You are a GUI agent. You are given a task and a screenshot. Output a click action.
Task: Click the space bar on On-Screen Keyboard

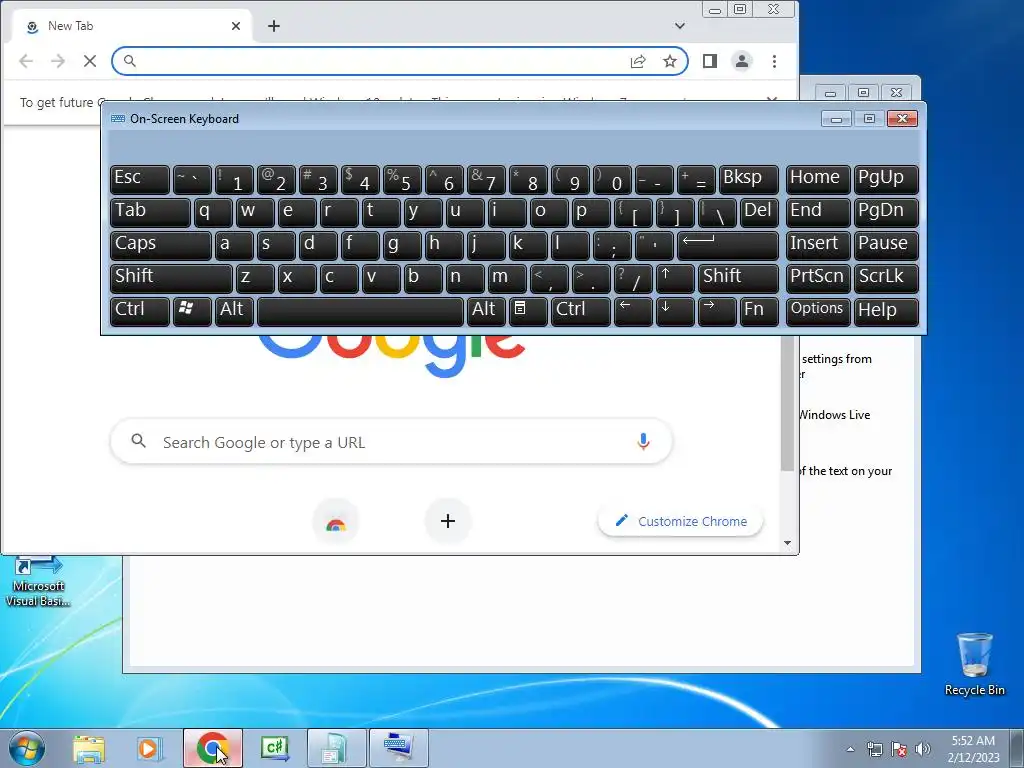pos(360,311)
